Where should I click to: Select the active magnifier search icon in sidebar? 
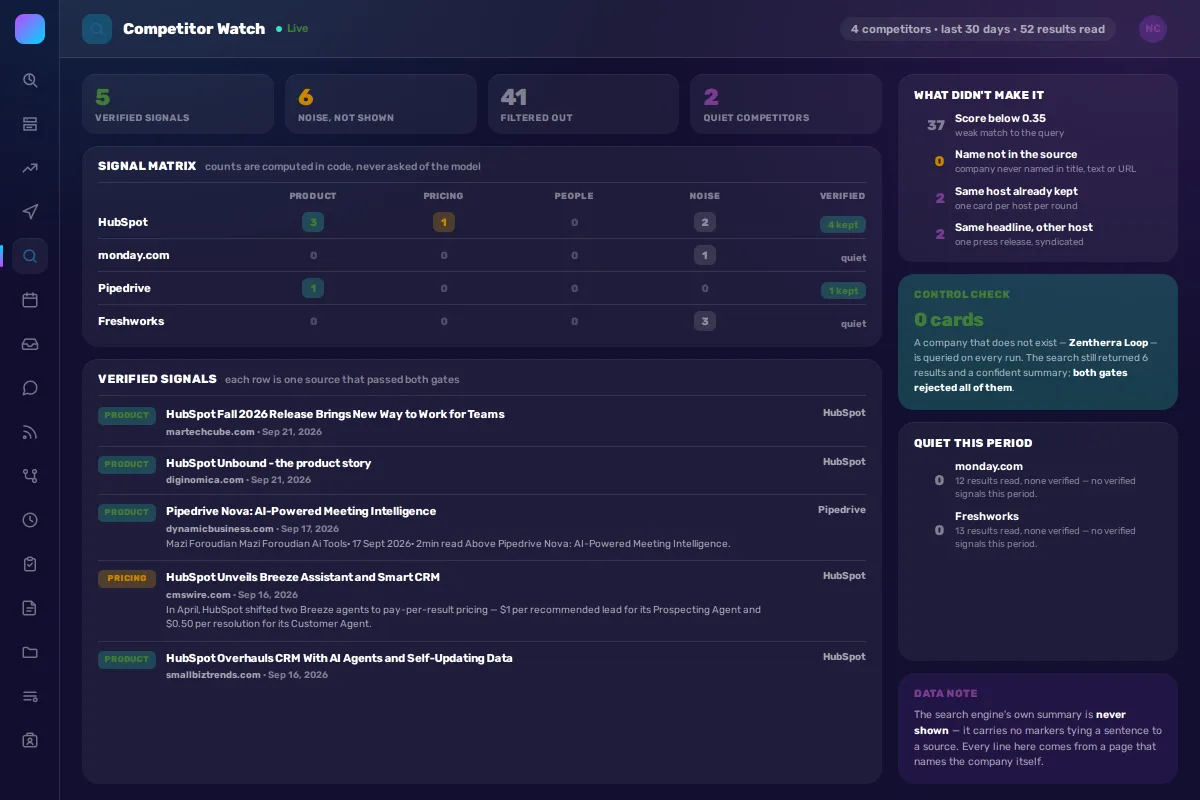point(30,256)
